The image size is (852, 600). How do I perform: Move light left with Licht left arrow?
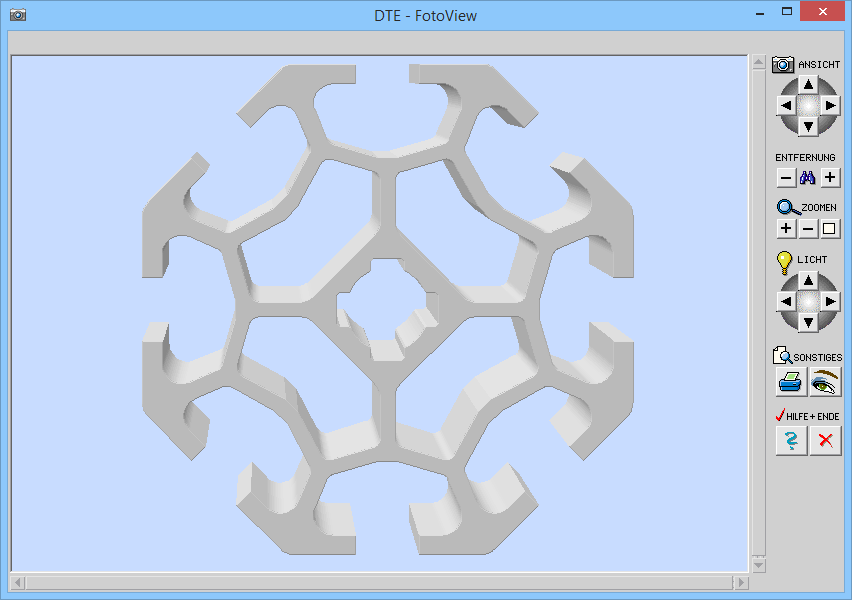786,301
